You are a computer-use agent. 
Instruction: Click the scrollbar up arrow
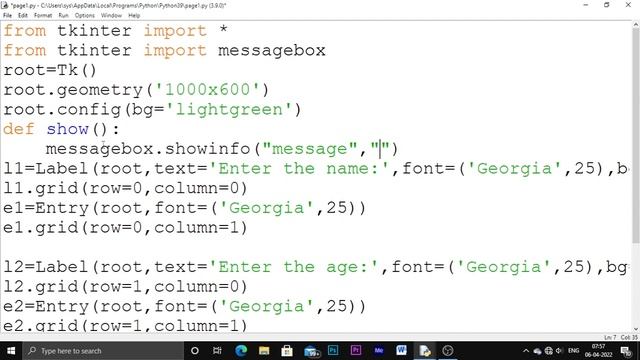(636, 25)
